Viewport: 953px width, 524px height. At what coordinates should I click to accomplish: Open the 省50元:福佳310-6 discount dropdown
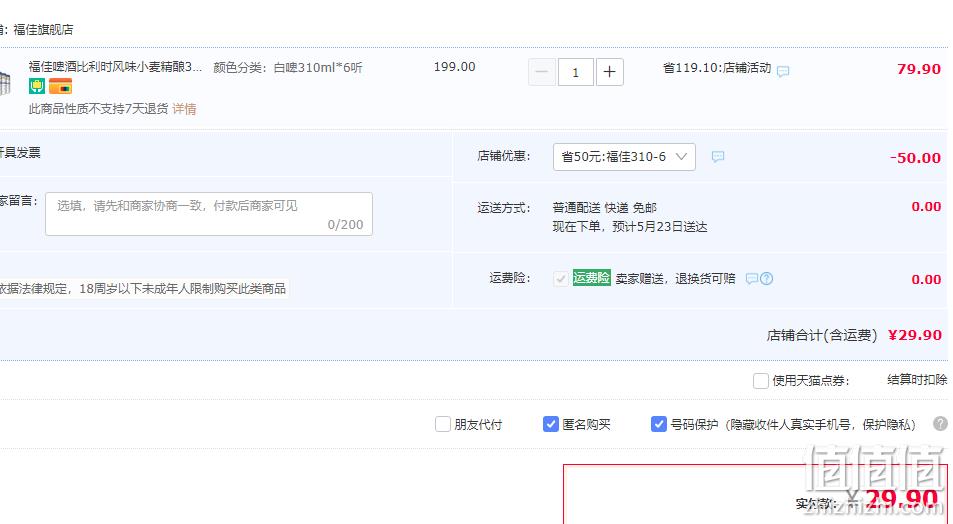point(624,157)
